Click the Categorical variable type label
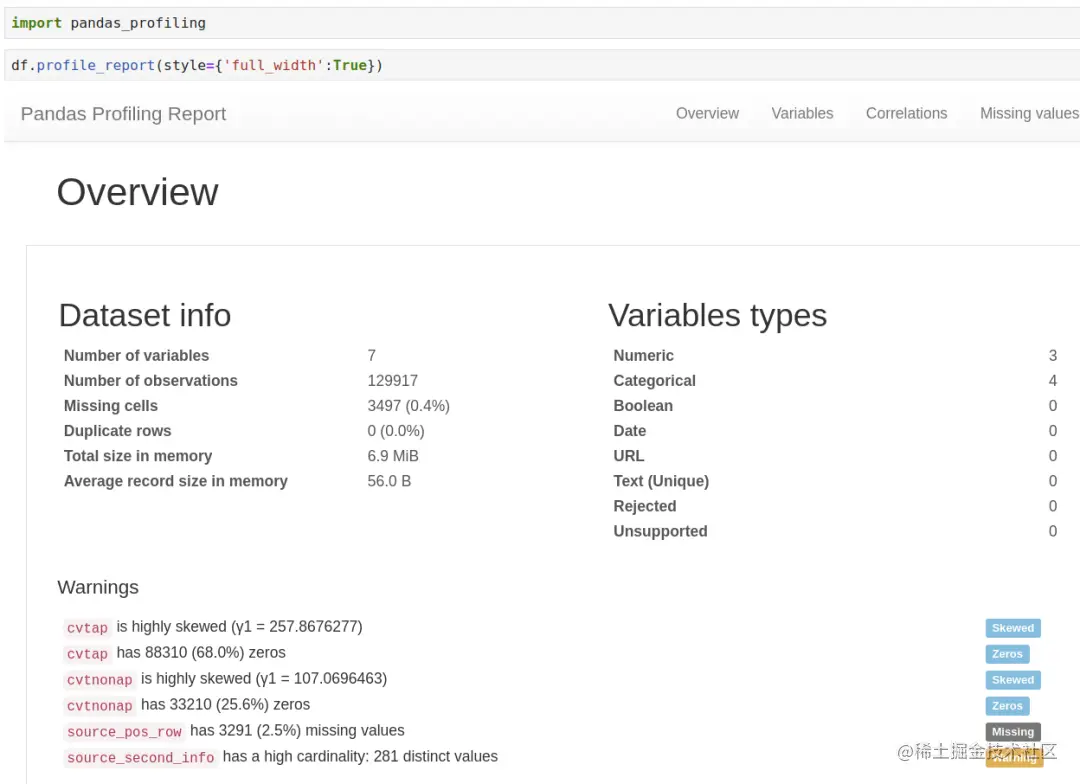Screen dimensions: 1080x784 tap(654, 381)
